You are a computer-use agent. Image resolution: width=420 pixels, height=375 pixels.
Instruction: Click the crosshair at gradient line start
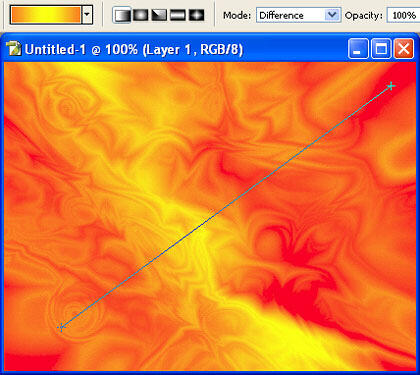[x=61, y=327]
